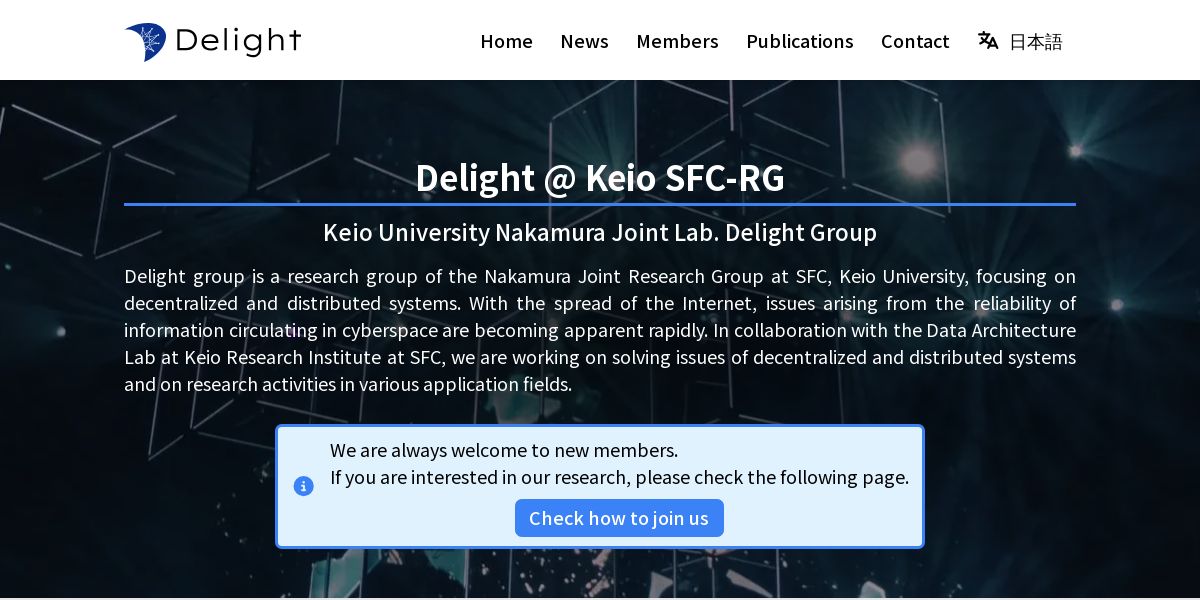Click the Delight group description paragraph
The height and width of the screenshot is (600, 1200).
click(600, 330)
